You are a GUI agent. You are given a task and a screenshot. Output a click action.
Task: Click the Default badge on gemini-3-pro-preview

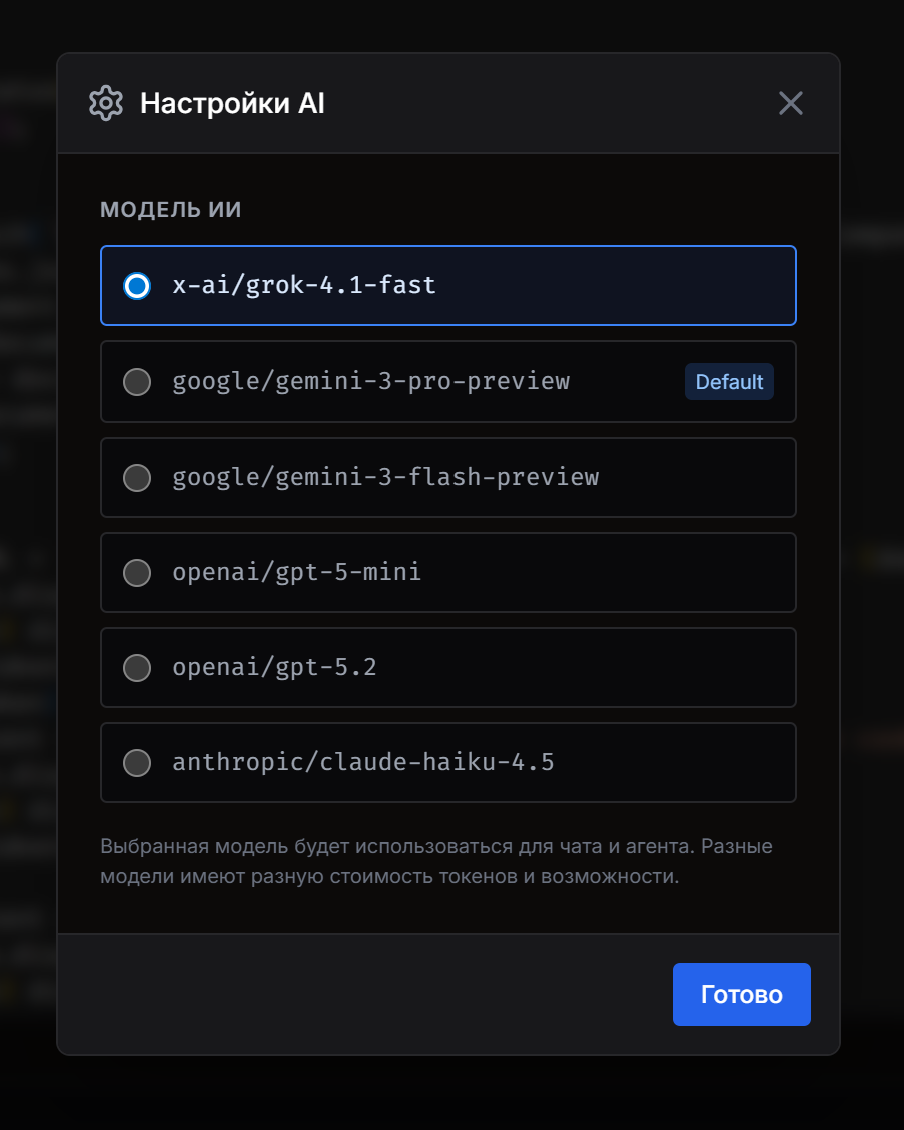pos(729,382)
